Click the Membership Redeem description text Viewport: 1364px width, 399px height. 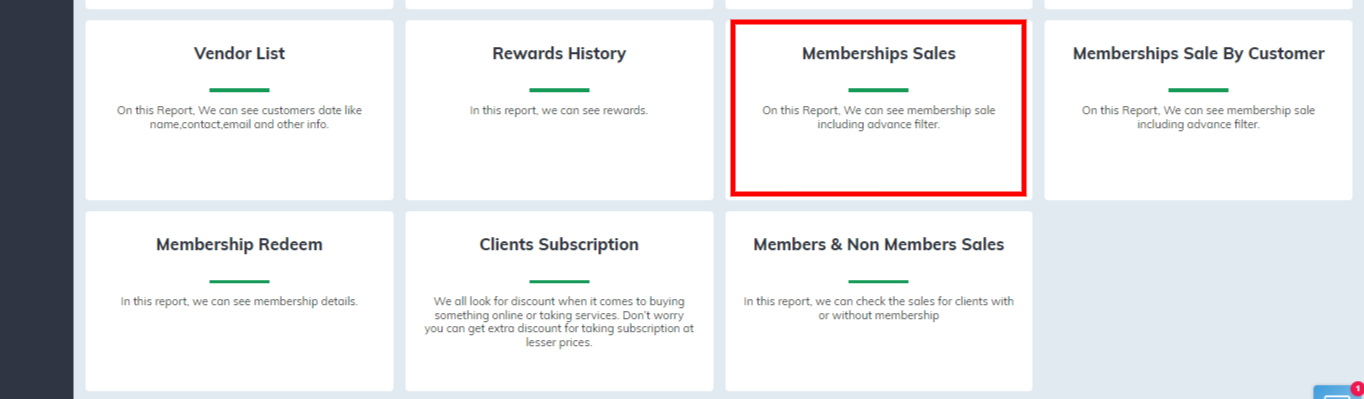[x=239, y=301]
